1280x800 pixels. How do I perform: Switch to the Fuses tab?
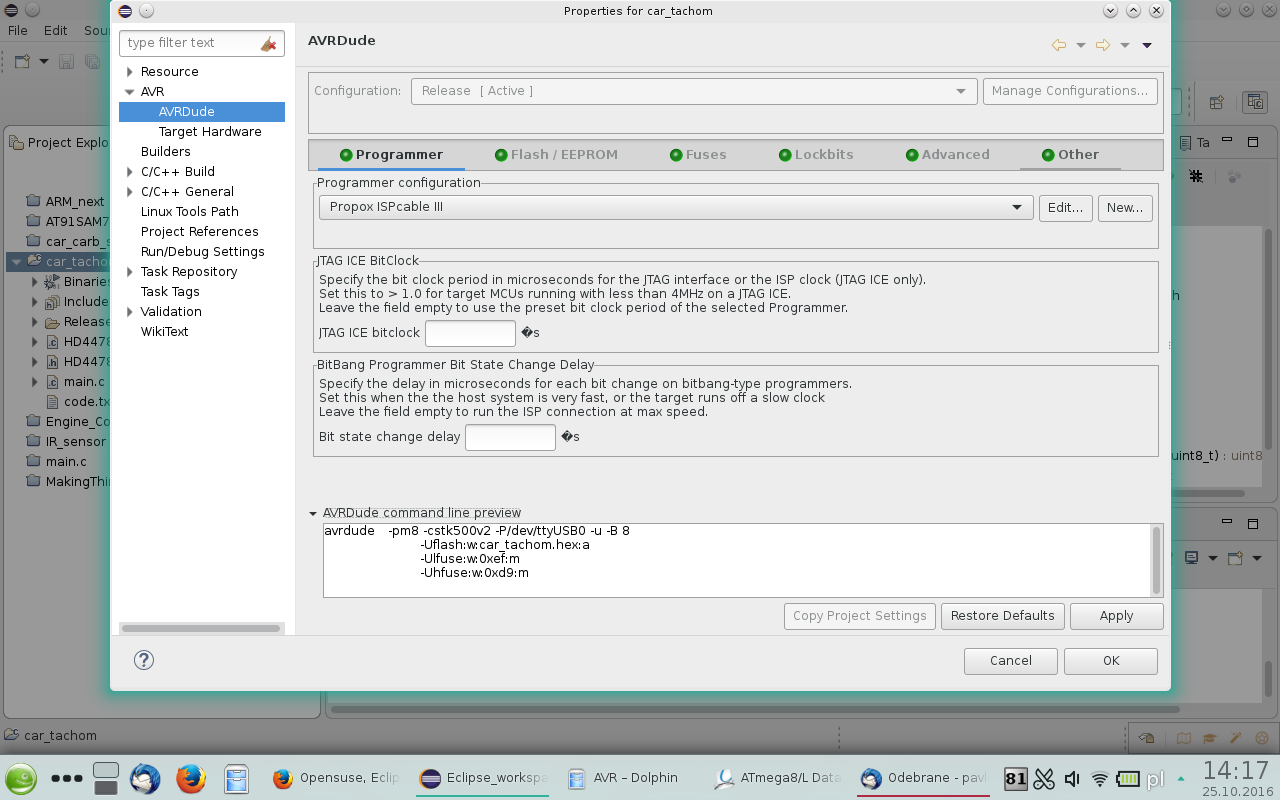[698, 155]
